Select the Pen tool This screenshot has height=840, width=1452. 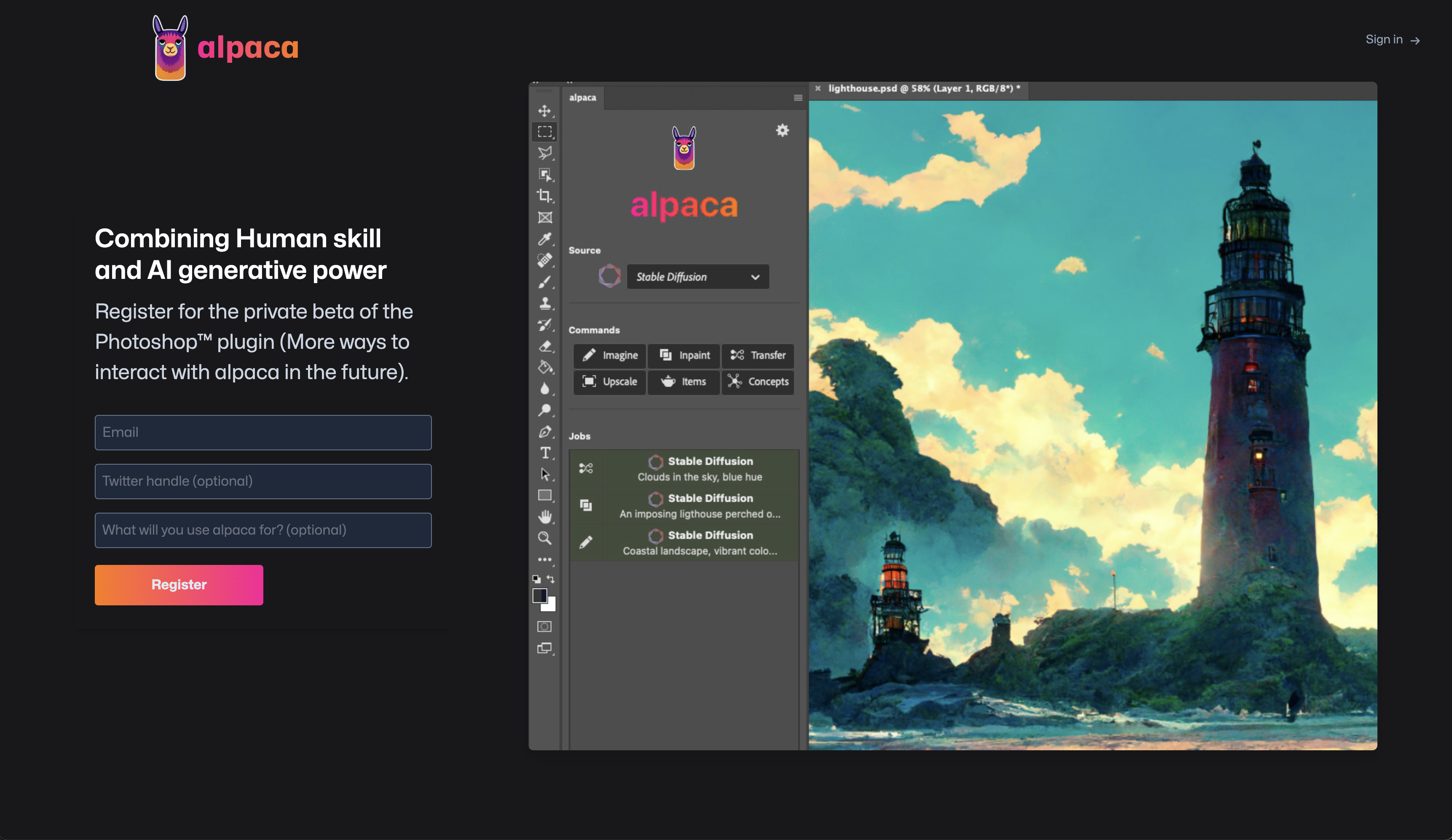coord(544,431)
